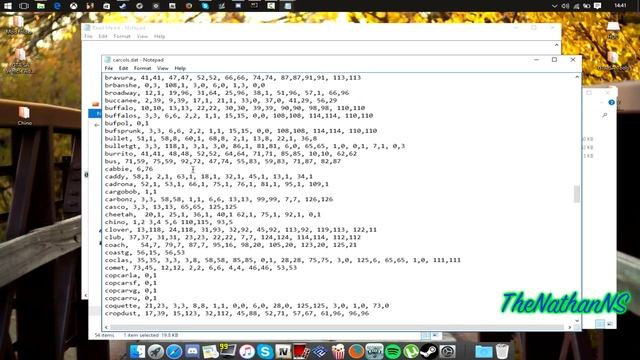Open the blue folder in the dock
640x360 pixels.
pos(484,351)
